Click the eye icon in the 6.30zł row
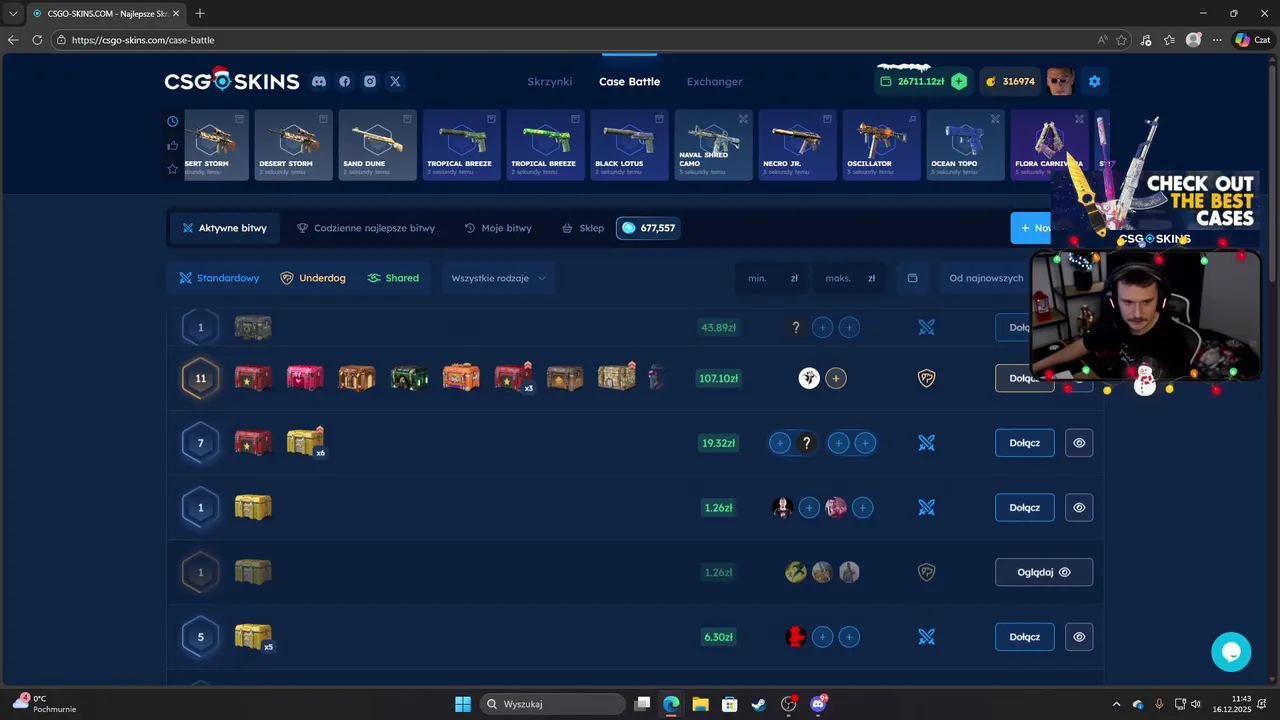 coord(1079,636)
